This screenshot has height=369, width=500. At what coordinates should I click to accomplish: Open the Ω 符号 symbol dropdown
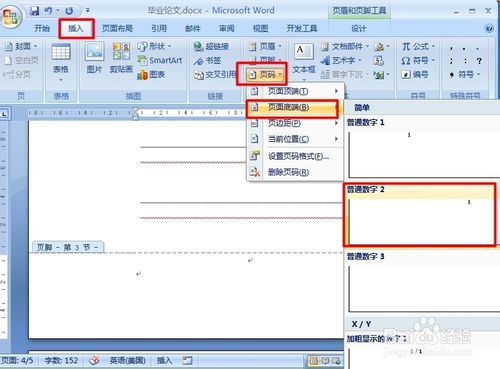418,60
